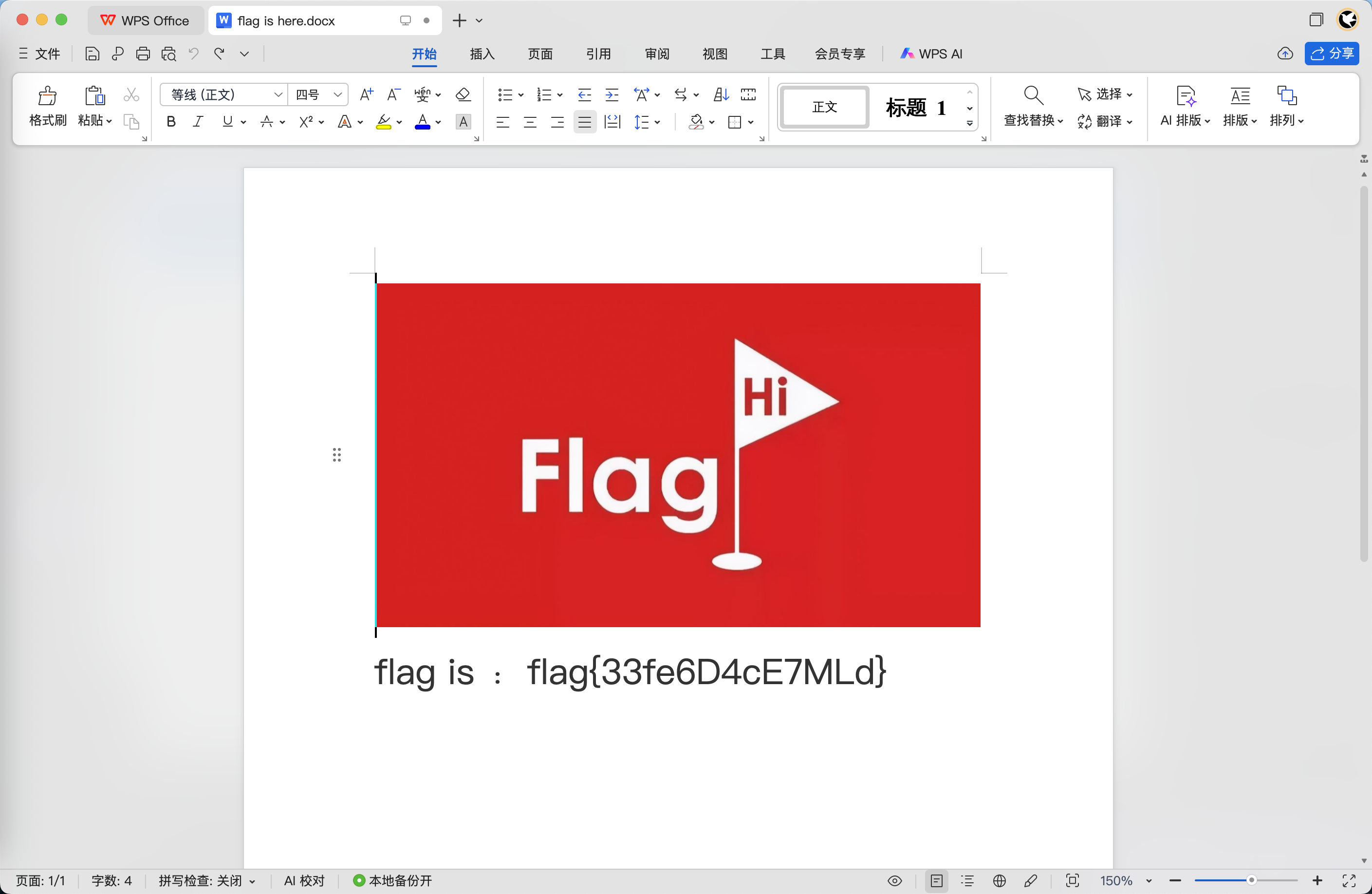Click the vertical scrollbar
The height and width of the screenshot is (894, 1372).
point(1363,373)
